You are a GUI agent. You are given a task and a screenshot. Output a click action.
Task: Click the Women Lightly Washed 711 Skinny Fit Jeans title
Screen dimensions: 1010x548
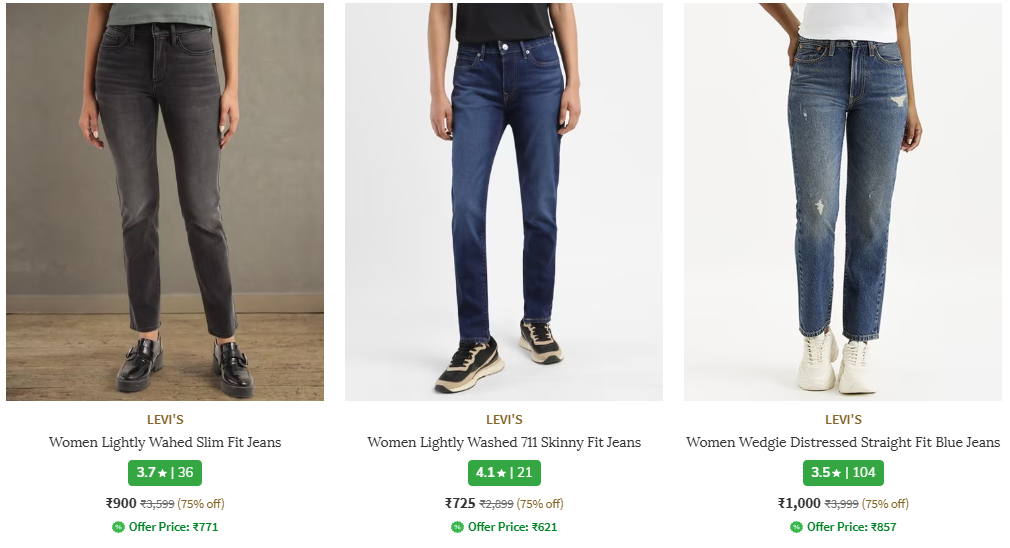504,442
